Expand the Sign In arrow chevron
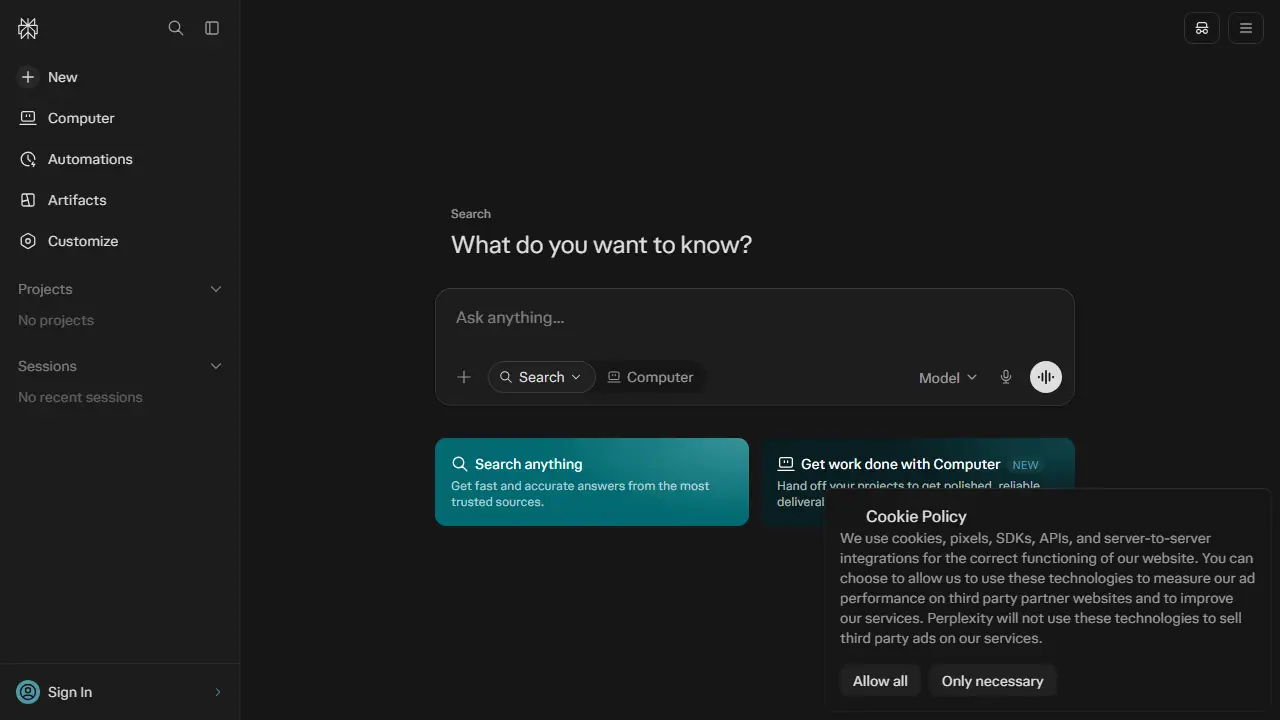The width and height of the screenshot is (1280, 720). pyautogui.click(x=218, y=692)
